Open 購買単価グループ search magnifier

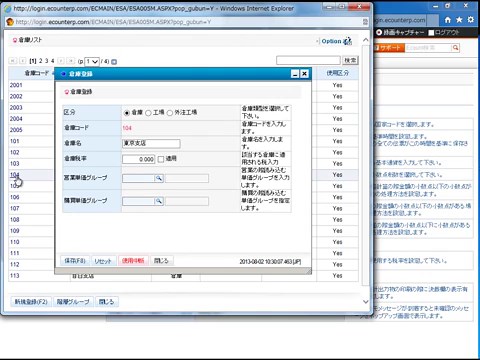tap(159, 201)
